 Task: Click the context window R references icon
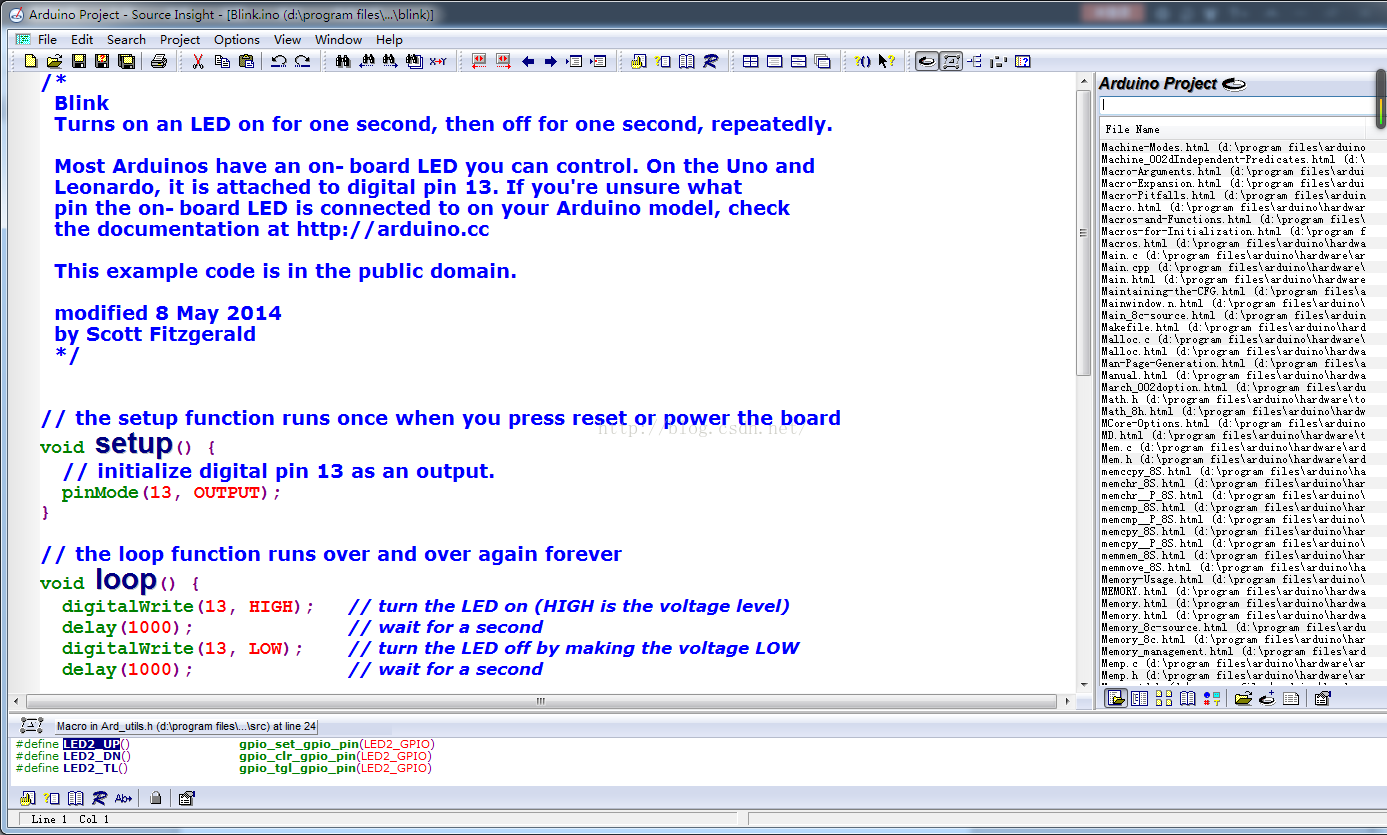pyautogui.click(x=99, y=798)
